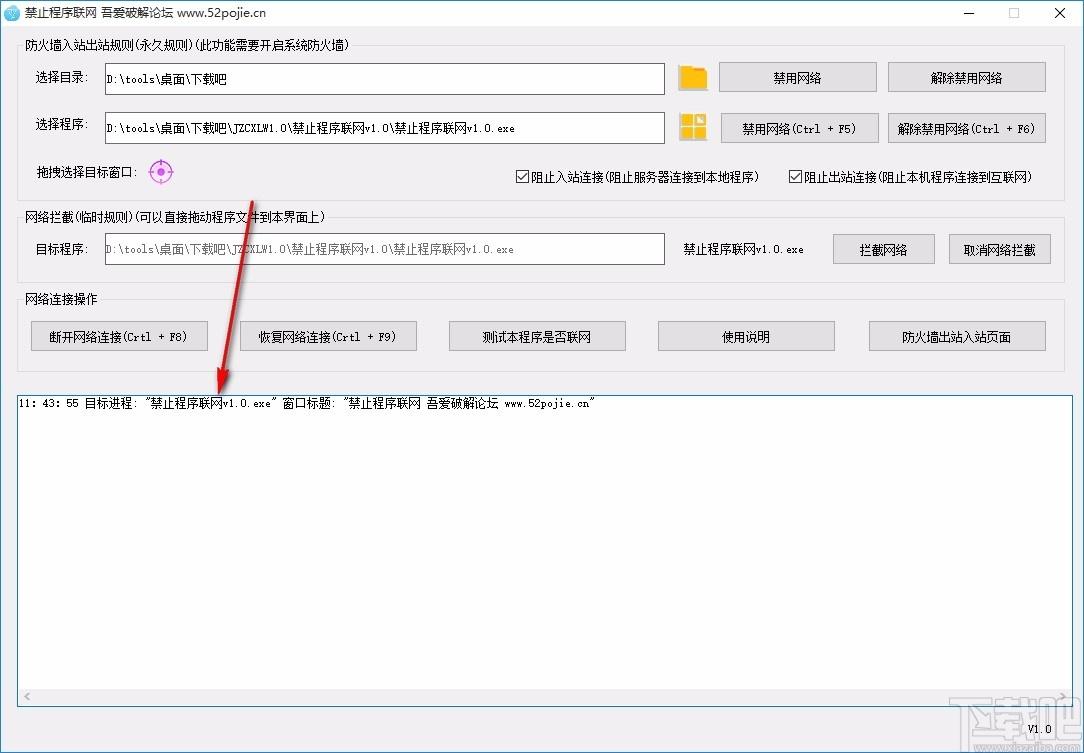Click the 拦截网络 button
1084x753 pixels.
883,249
